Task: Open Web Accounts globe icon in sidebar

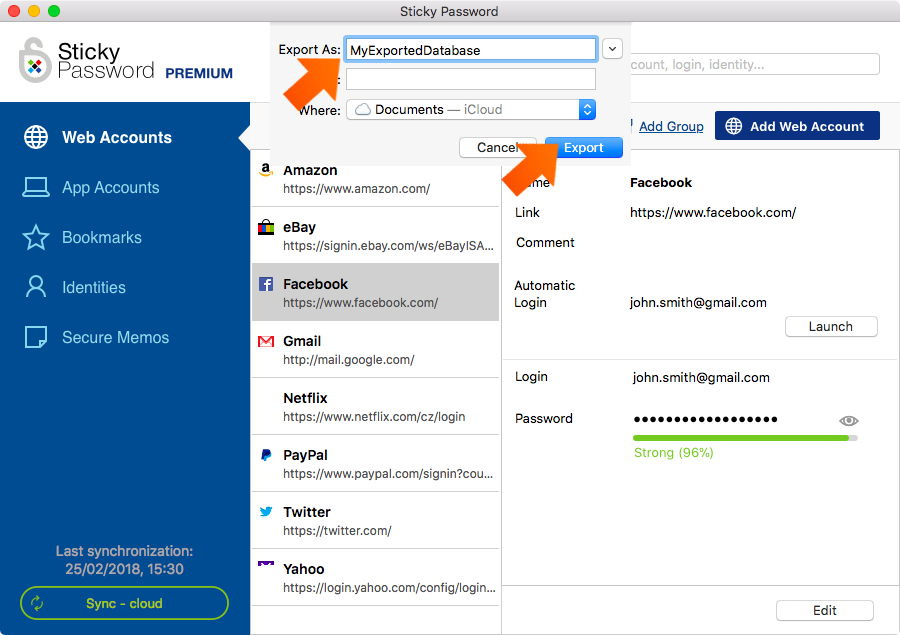Action: 36,137
